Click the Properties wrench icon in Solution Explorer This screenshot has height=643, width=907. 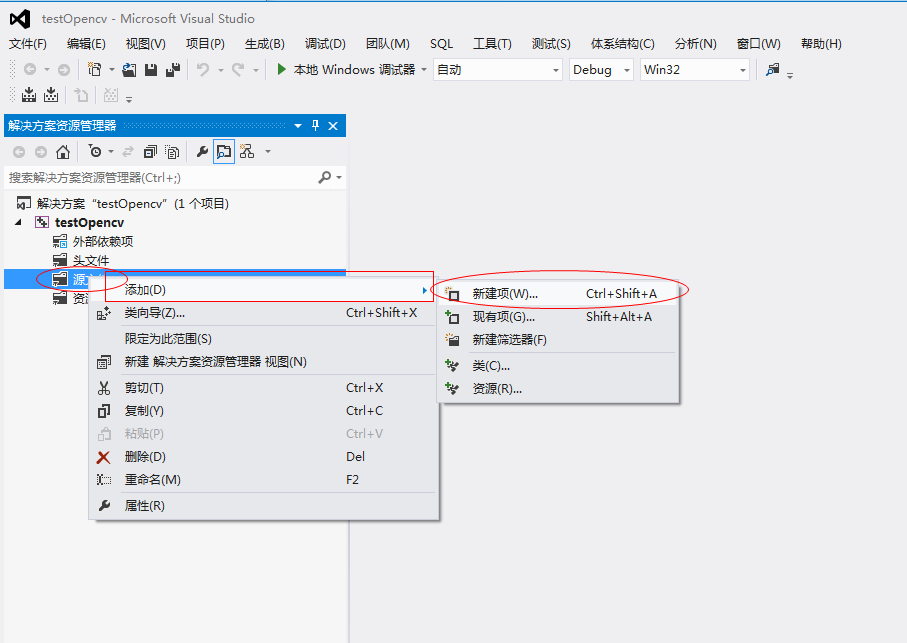(x=202, y=152)
